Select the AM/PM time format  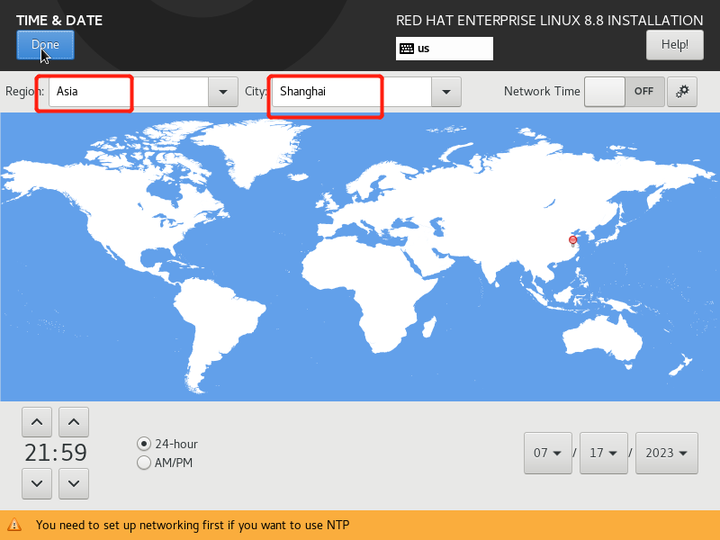point(165,463)
